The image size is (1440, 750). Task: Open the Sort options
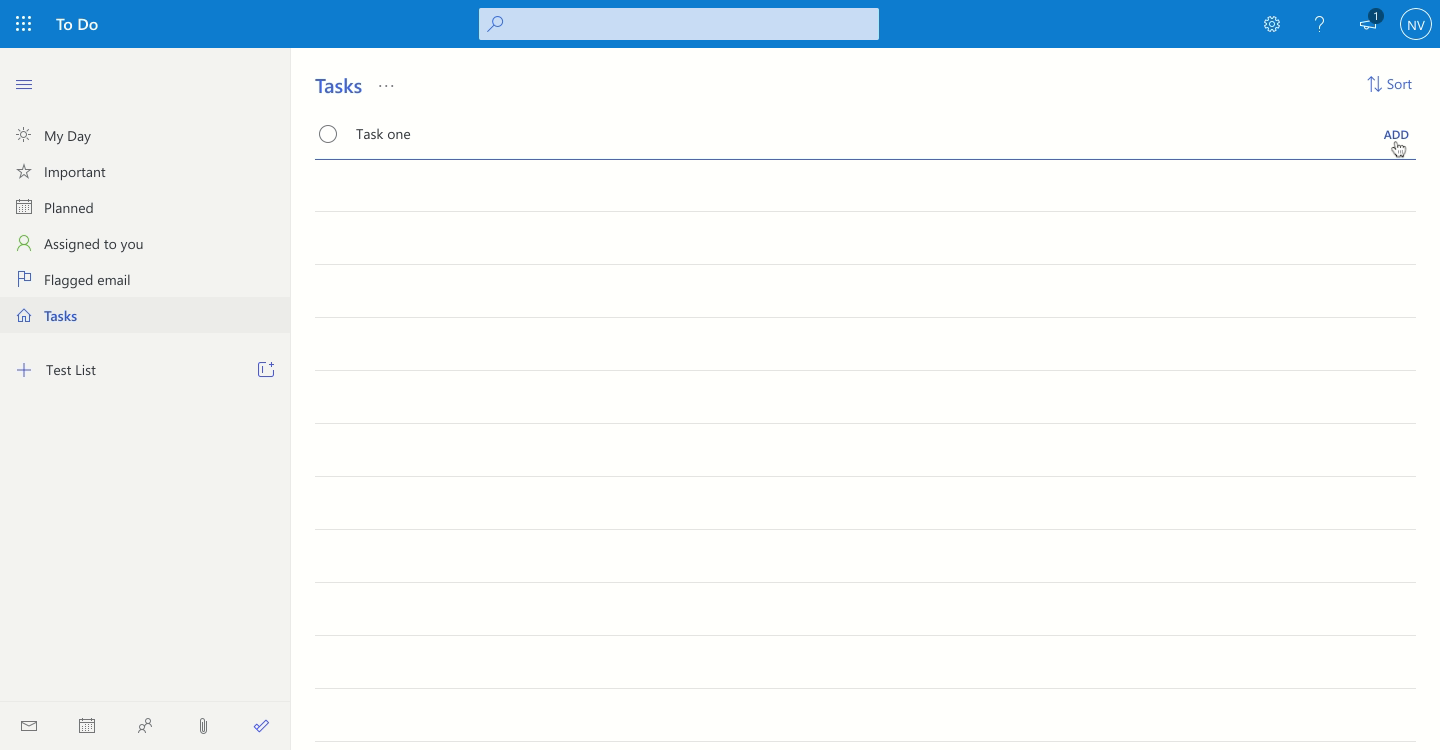point(1389,84)
